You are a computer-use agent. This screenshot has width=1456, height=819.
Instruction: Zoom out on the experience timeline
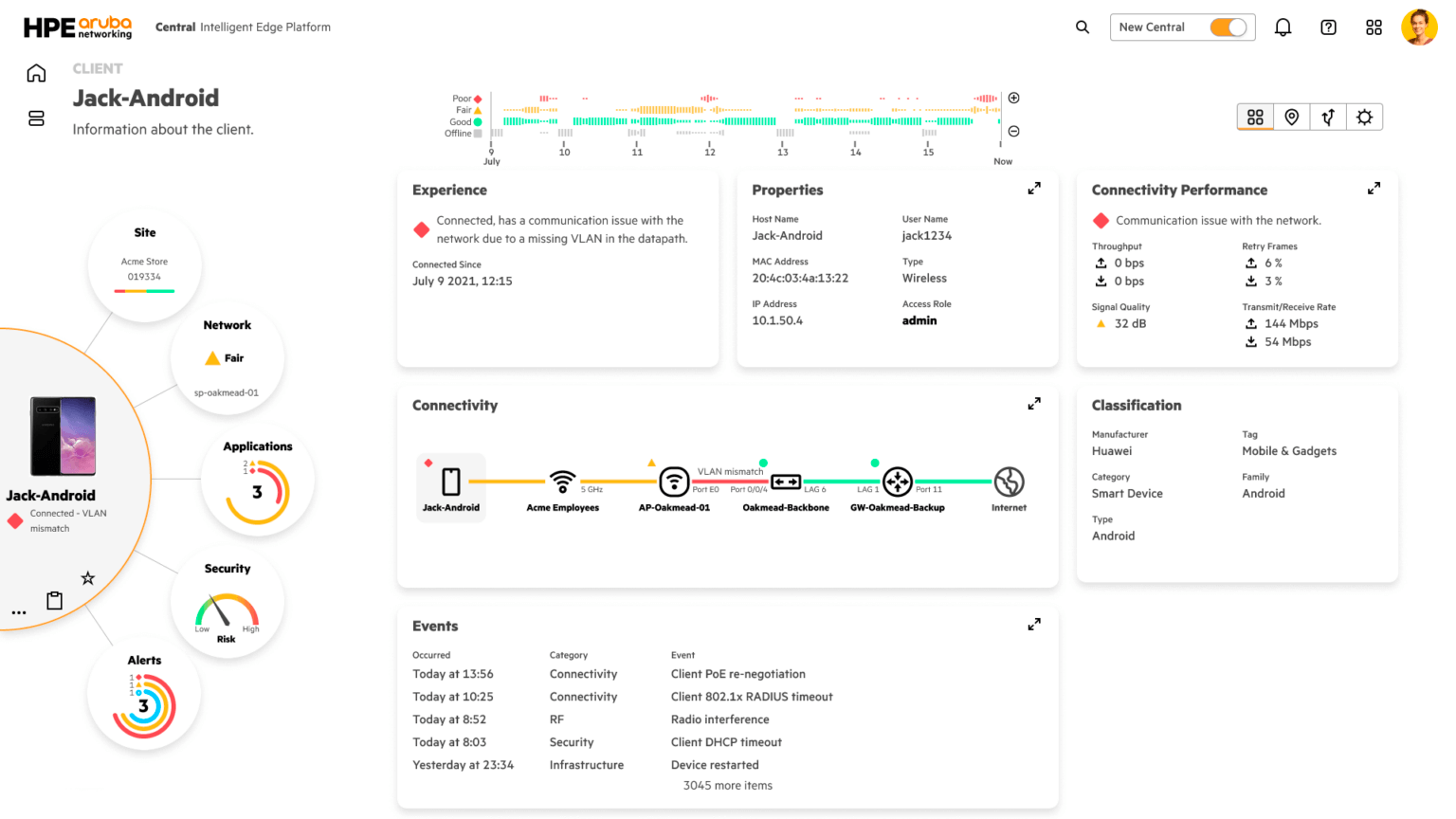1013,131
